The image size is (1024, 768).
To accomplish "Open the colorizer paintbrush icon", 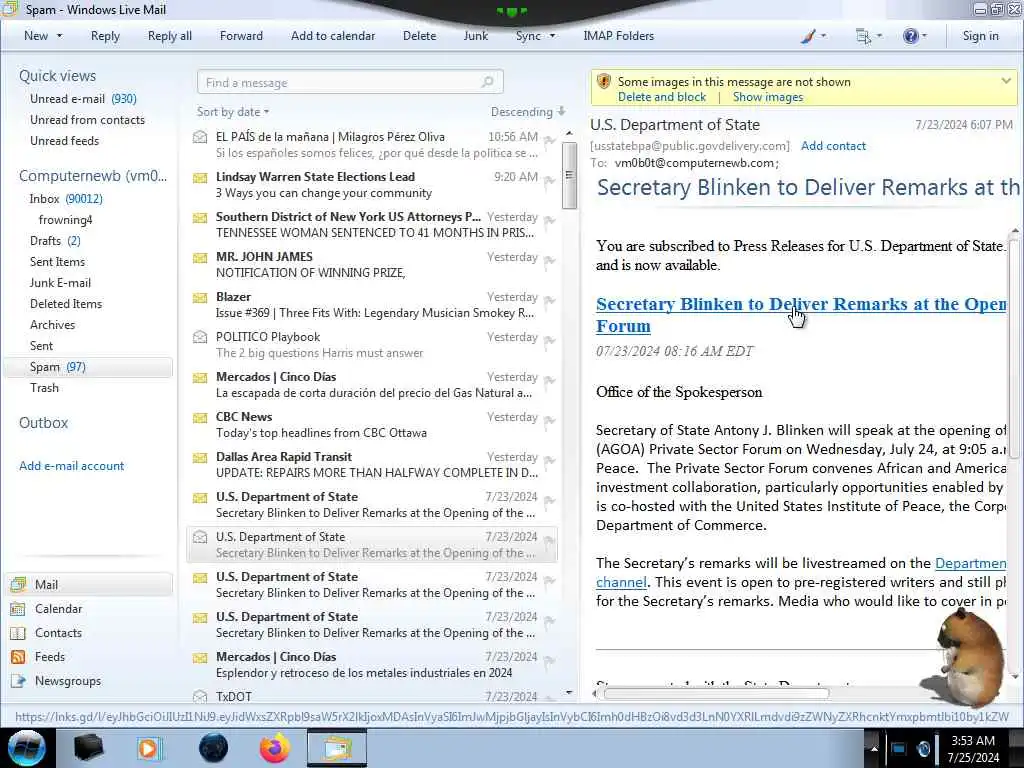I will [808, 37].
